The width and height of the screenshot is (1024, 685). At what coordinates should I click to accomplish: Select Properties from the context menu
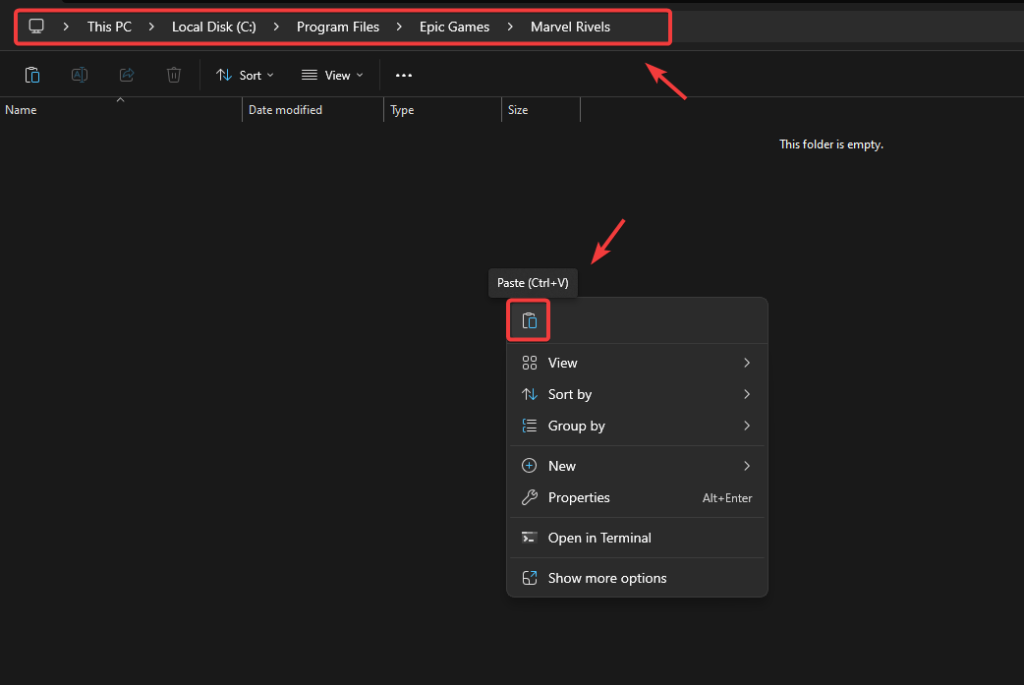coord(579,498)
